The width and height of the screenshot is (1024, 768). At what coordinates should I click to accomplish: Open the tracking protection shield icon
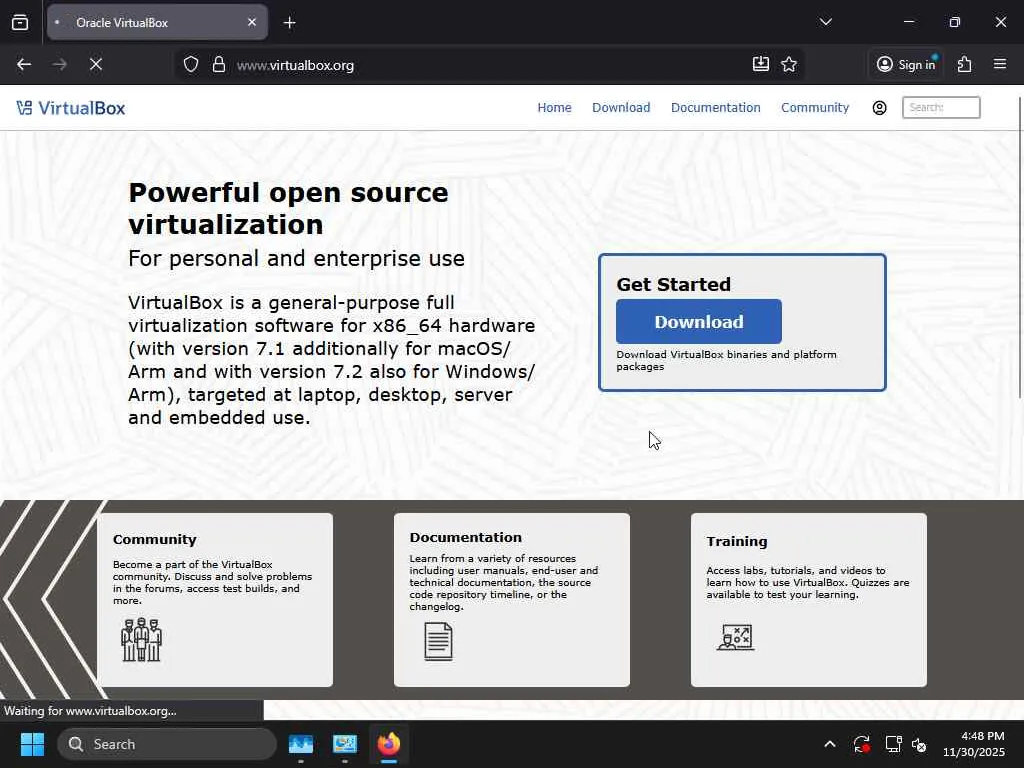click(x=191, y=65)
